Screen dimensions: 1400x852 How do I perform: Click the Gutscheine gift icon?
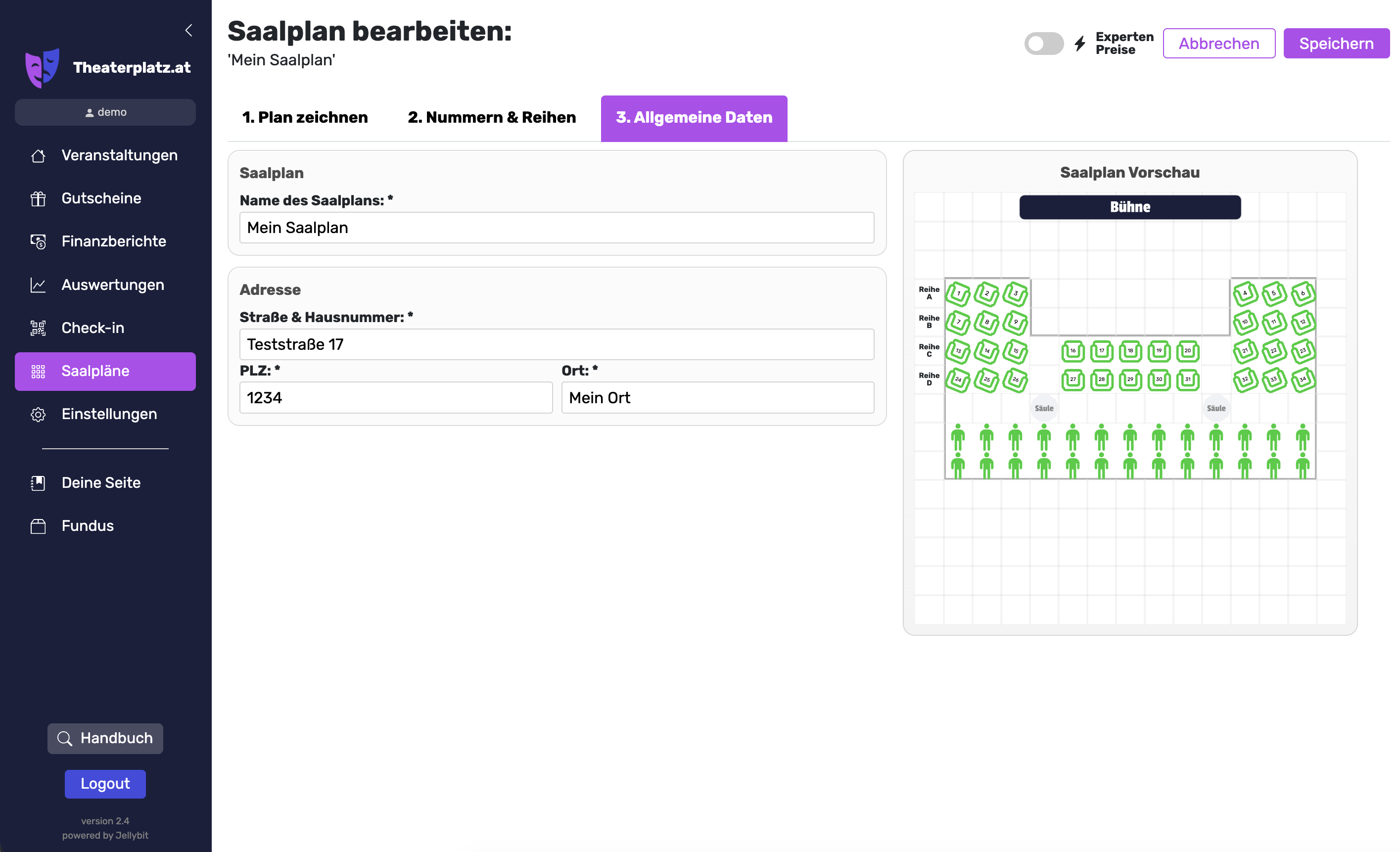click(x=38, y=198)
